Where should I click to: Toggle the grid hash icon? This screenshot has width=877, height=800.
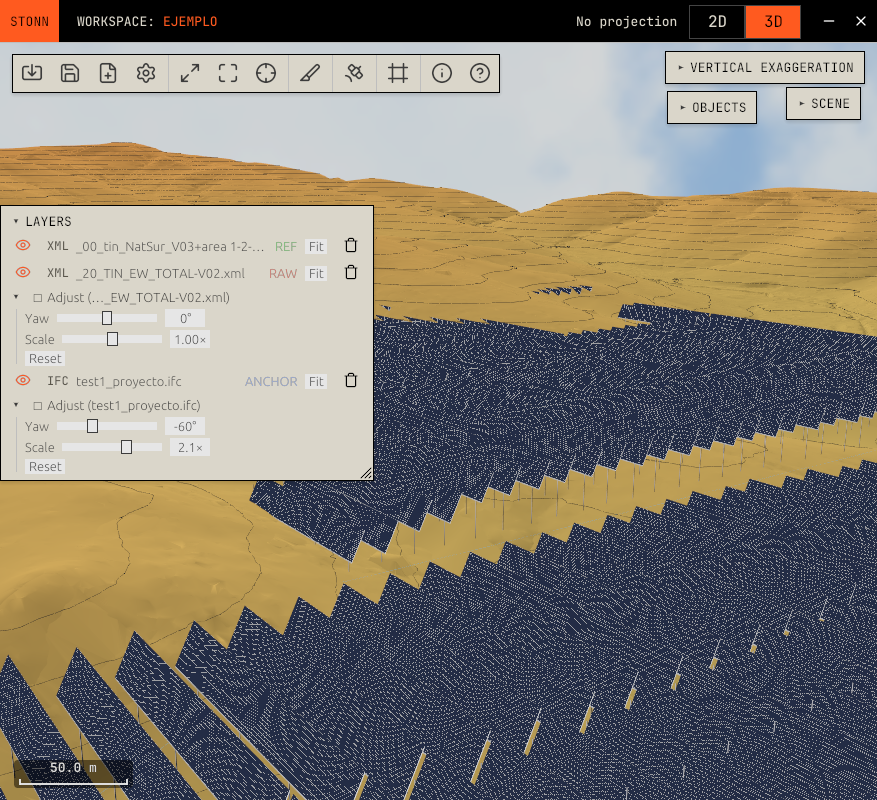click(x=398, y=73)
